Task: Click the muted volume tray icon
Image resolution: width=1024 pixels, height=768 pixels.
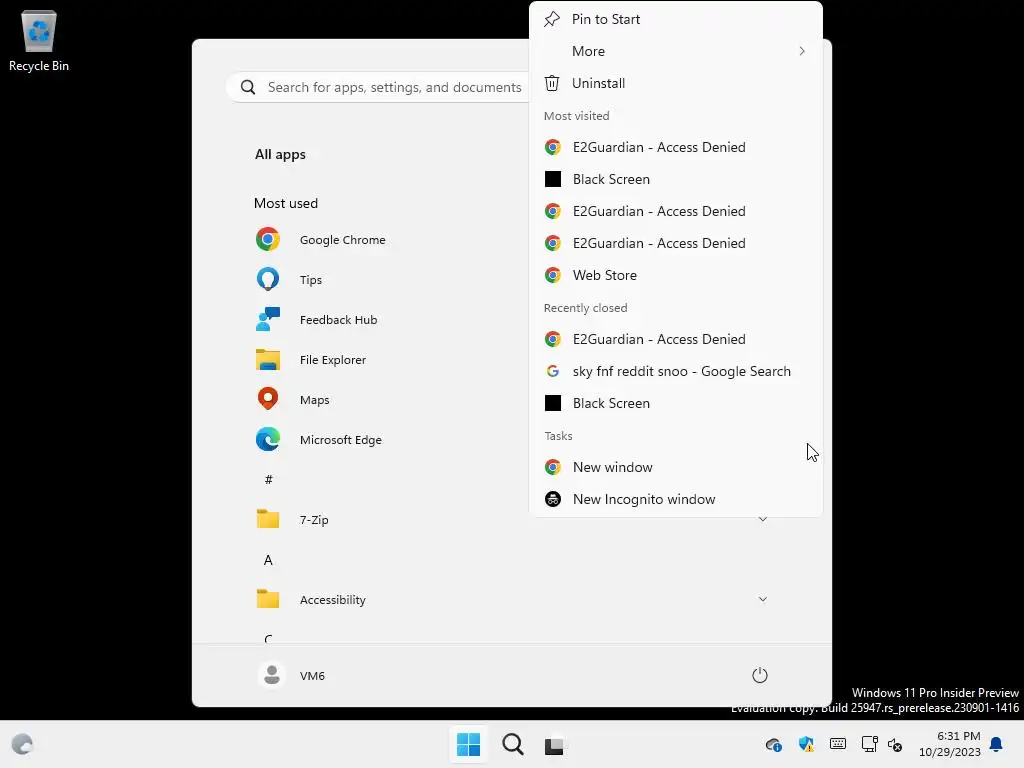Action: tap(895, 744)
